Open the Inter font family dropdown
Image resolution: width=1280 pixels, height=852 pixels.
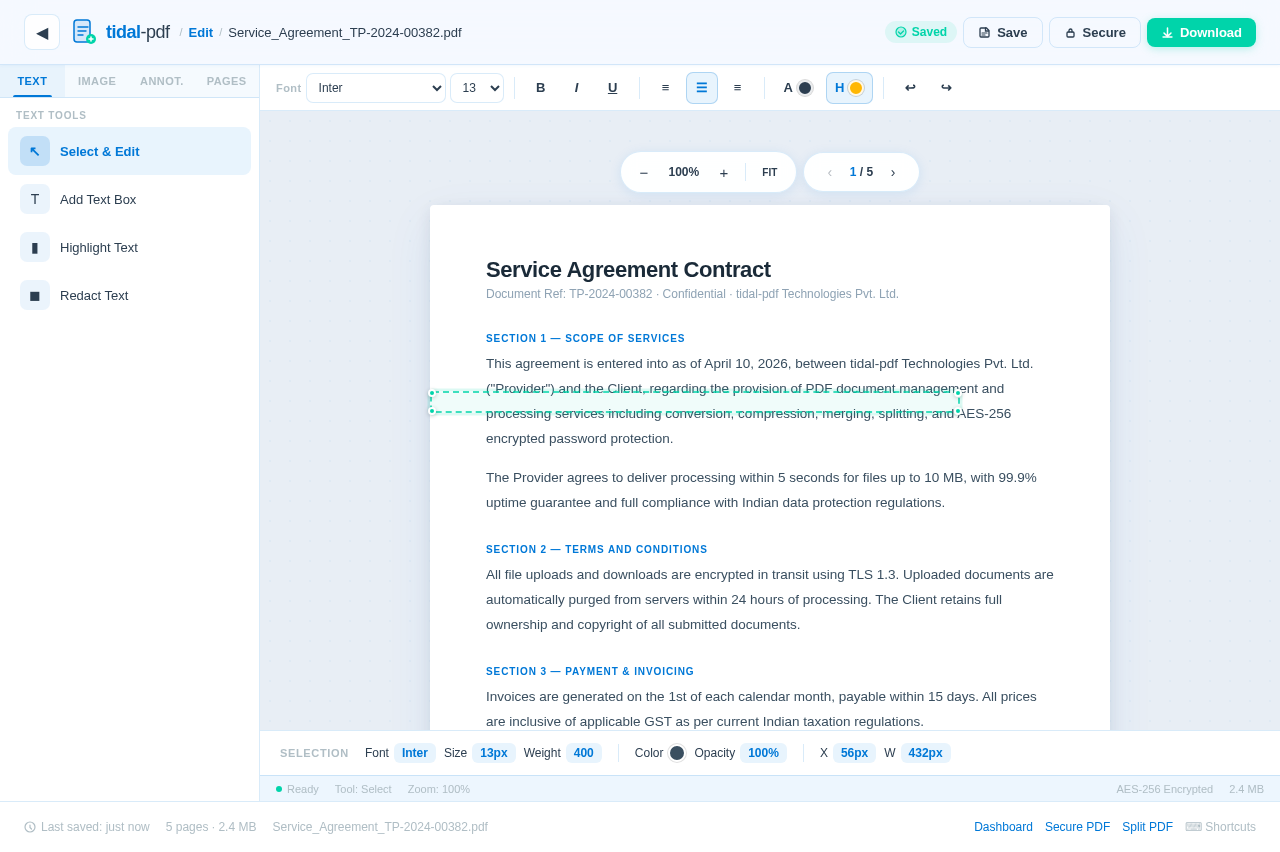[376, 88]
